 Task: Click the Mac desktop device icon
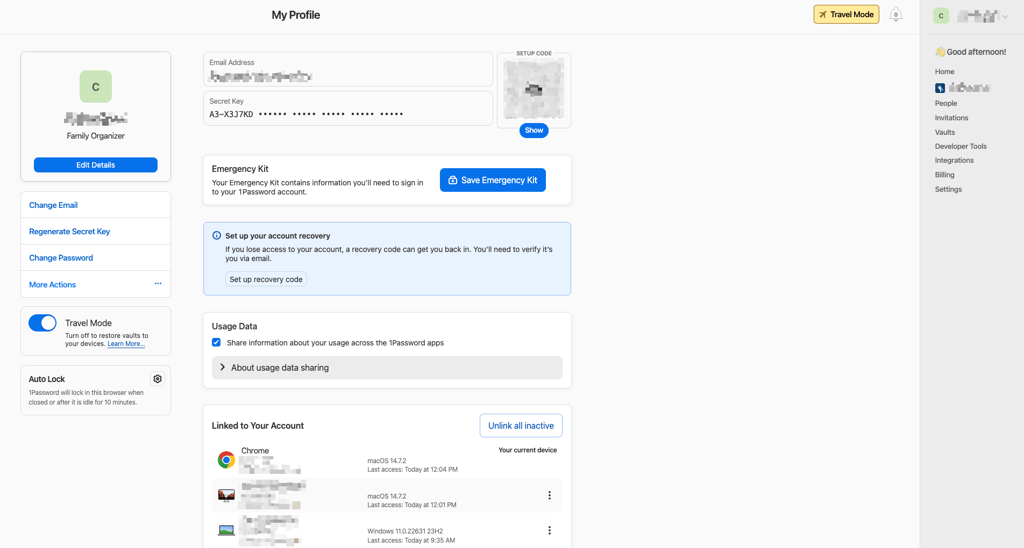(x=226, y=495)
